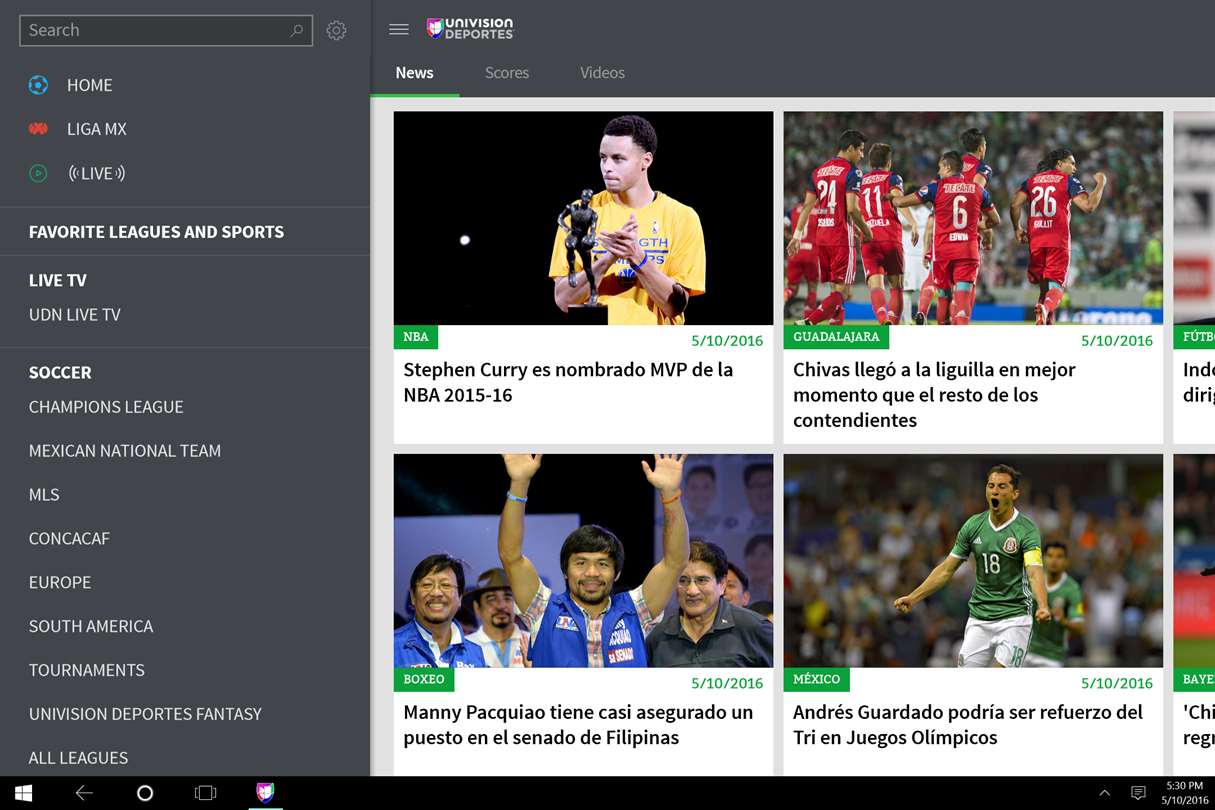The image size is (1215, 810).
Task: Open SOUTH AMERICA section
Action: point(91,627)
